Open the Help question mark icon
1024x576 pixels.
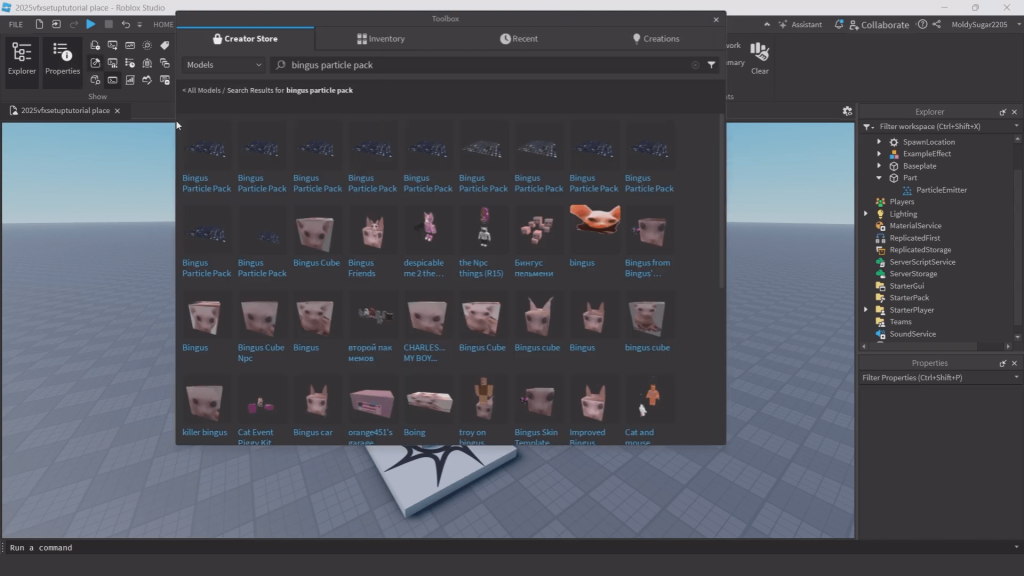tap(922, 24)
